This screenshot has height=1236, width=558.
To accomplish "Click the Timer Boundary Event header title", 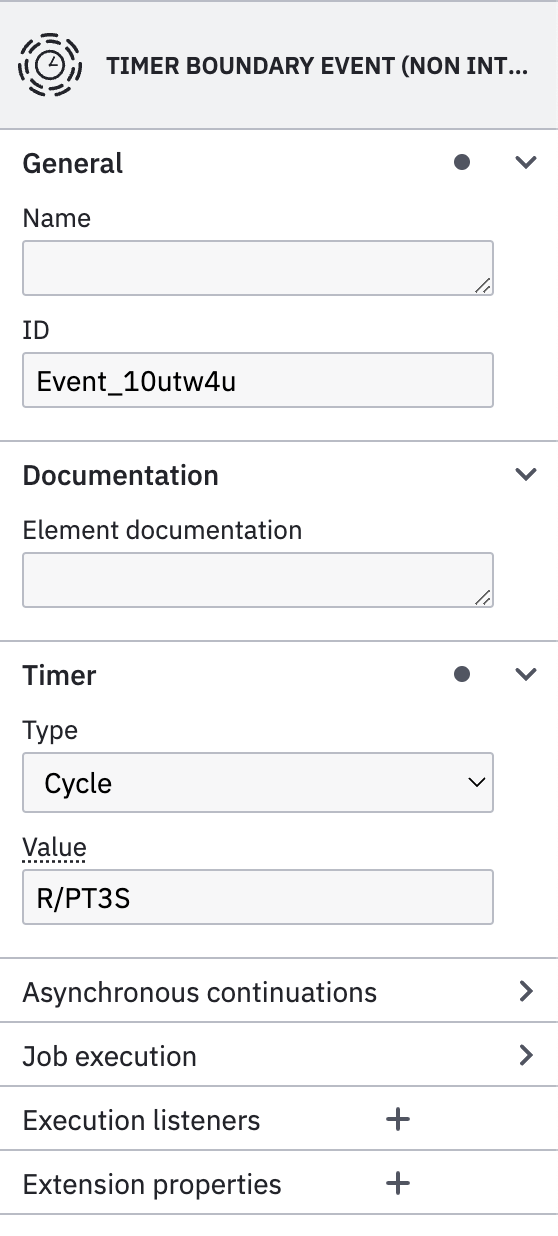I will pyautogui.click(x=316, y=67).
